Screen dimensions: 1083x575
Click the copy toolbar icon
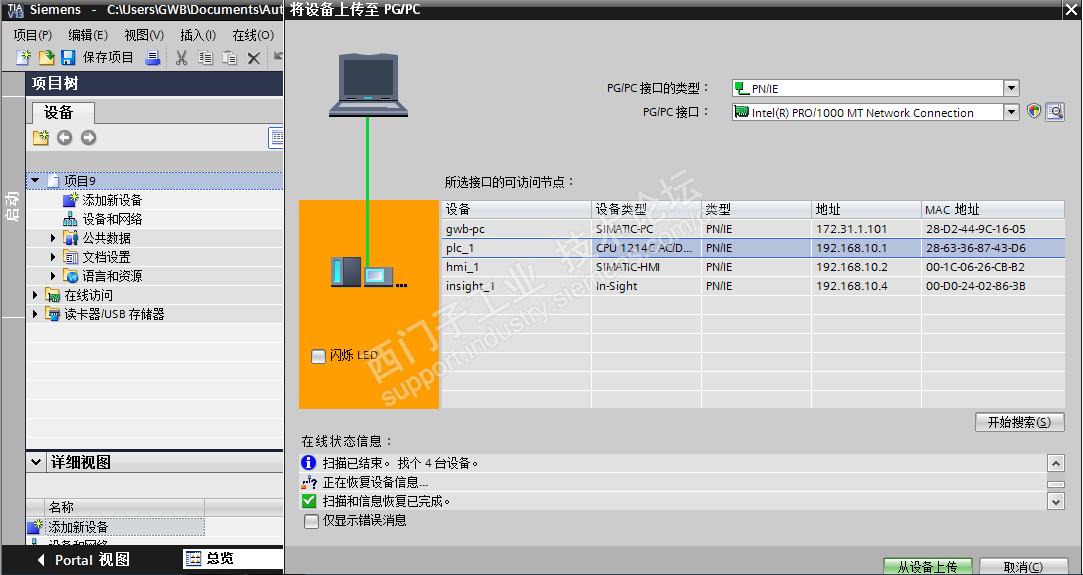[x=205, y=57]
